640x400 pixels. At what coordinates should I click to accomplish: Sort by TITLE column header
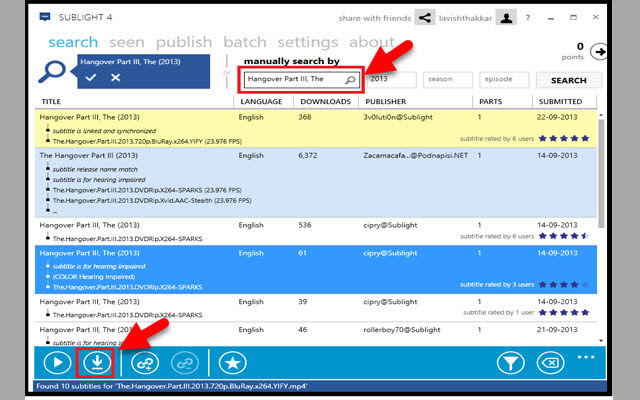click(x=51, y=102)
